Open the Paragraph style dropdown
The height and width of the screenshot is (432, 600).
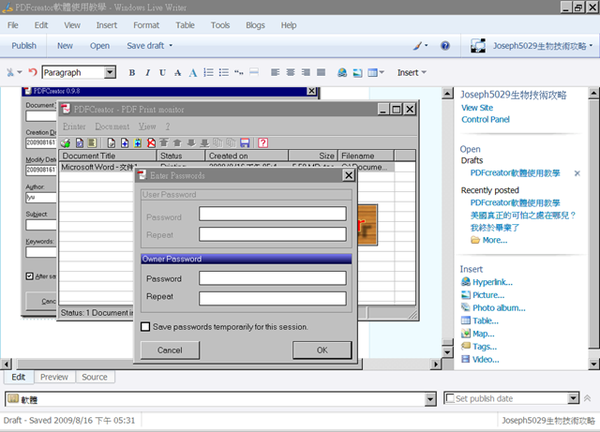tap(110, 72)
